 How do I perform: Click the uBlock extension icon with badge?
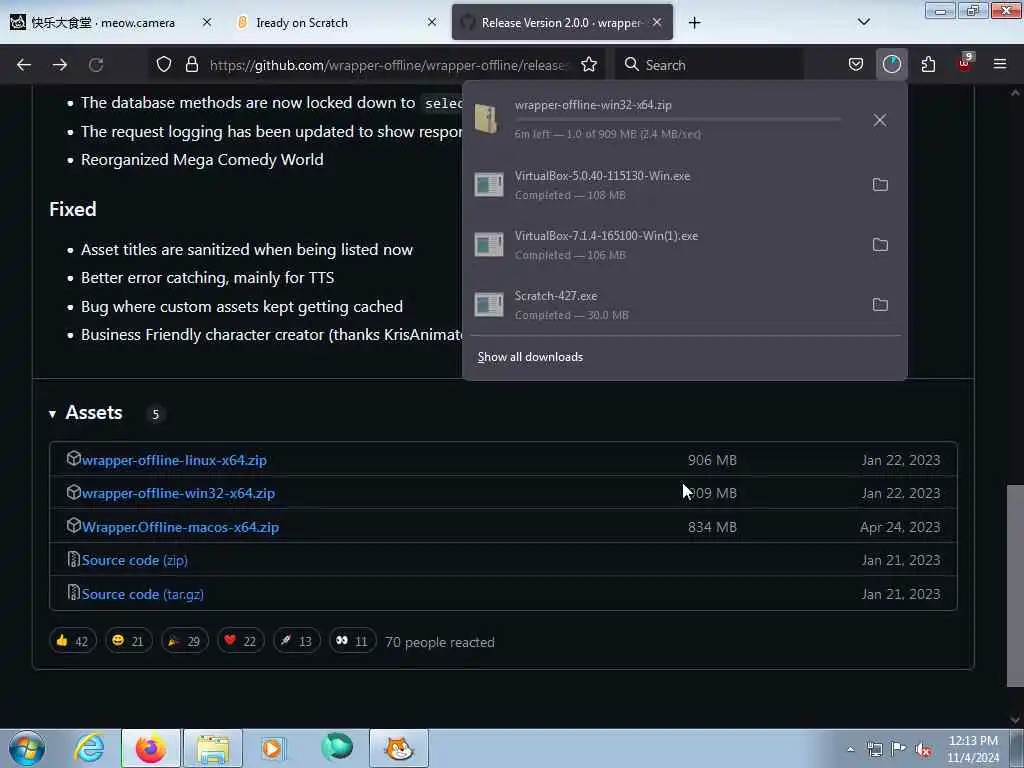[965, 63]
